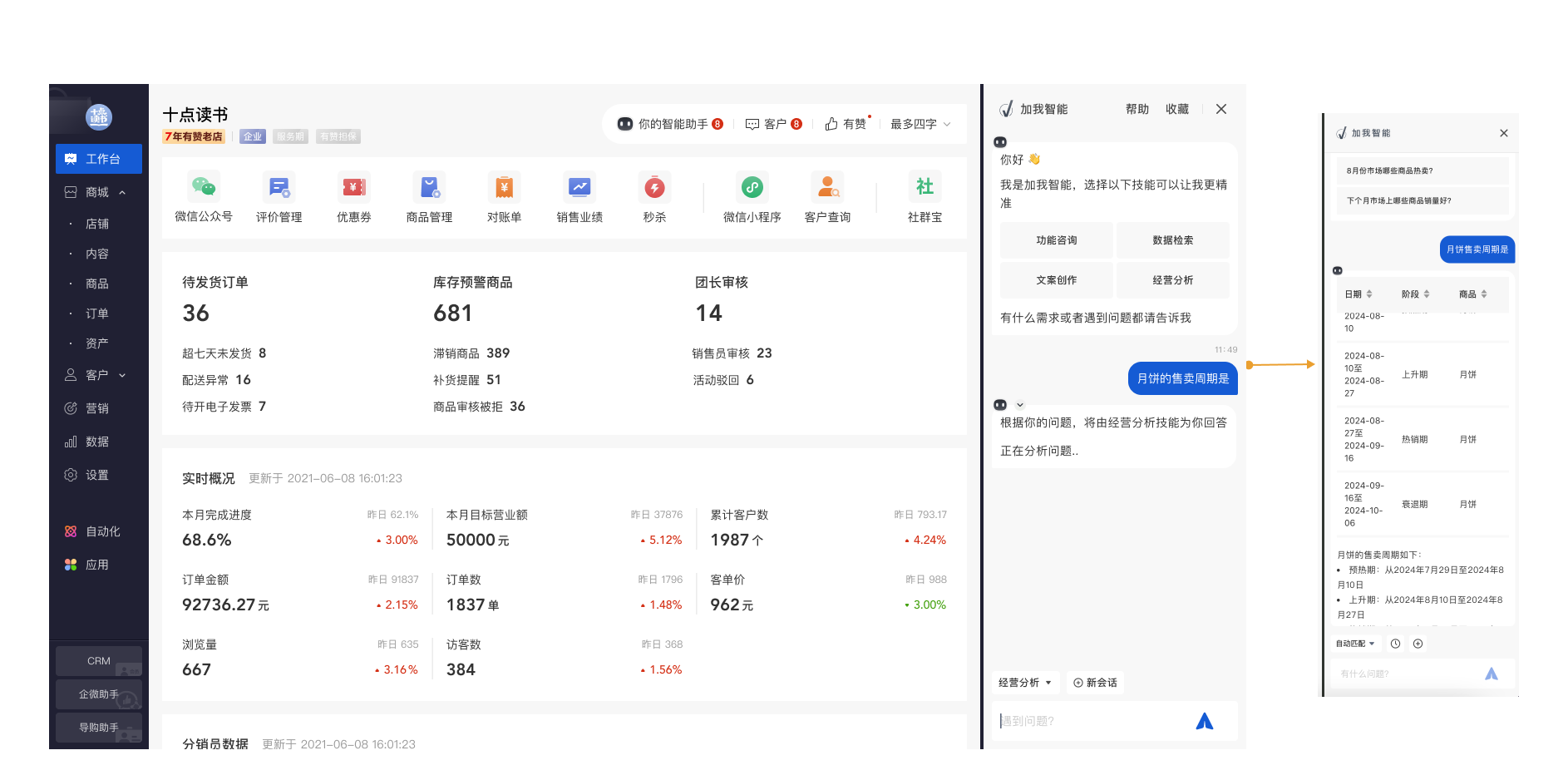Screen dimensions: 1568x775
Task: Send message with the blue arrow icon
Action: pyautogui.click(x=1204, y=721)
